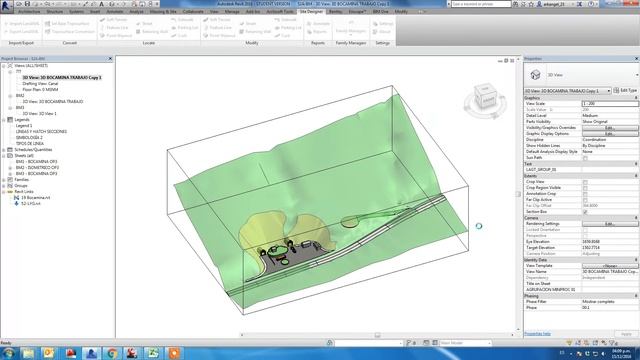Viewport: 640px width, 360px height.
Task: Click the Save icon in quick access toolbar
Action: 27,4
